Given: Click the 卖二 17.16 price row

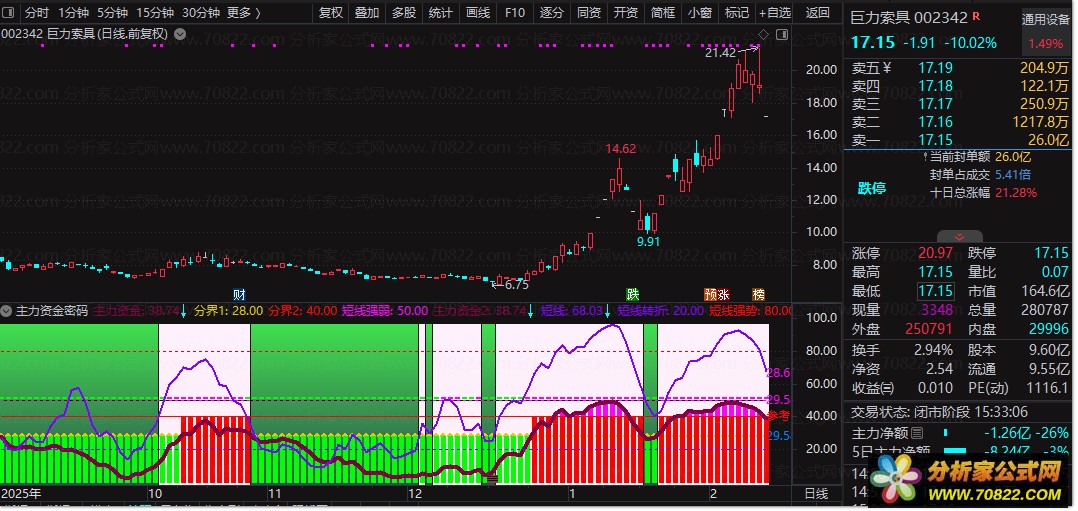Looking at the screenshot, I should pyautogui.click(x=960, y=122).
